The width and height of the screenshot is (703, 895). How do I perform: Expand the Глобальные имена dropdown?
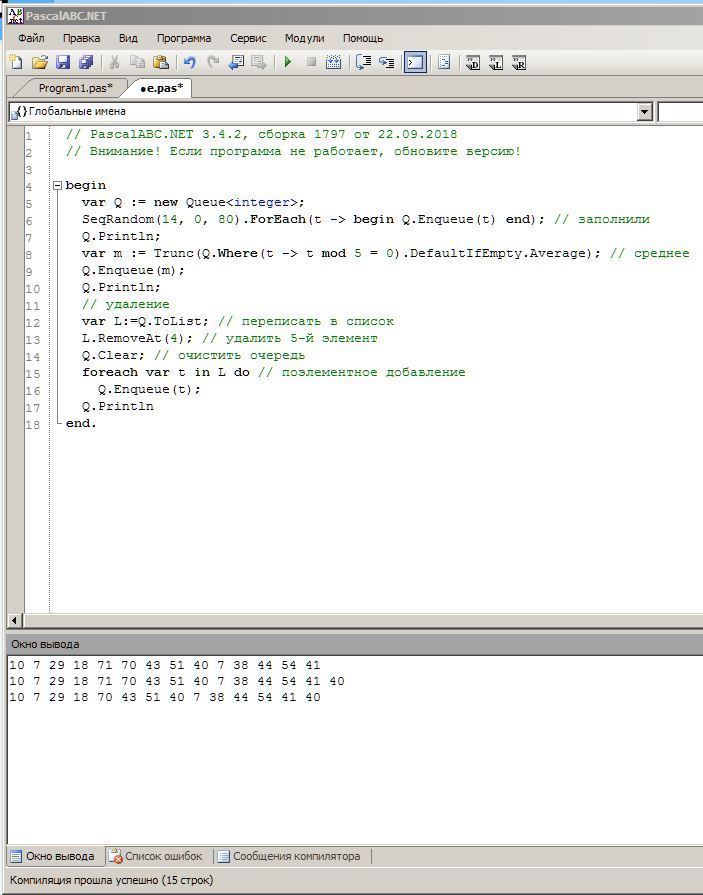(x=644, y=112)
